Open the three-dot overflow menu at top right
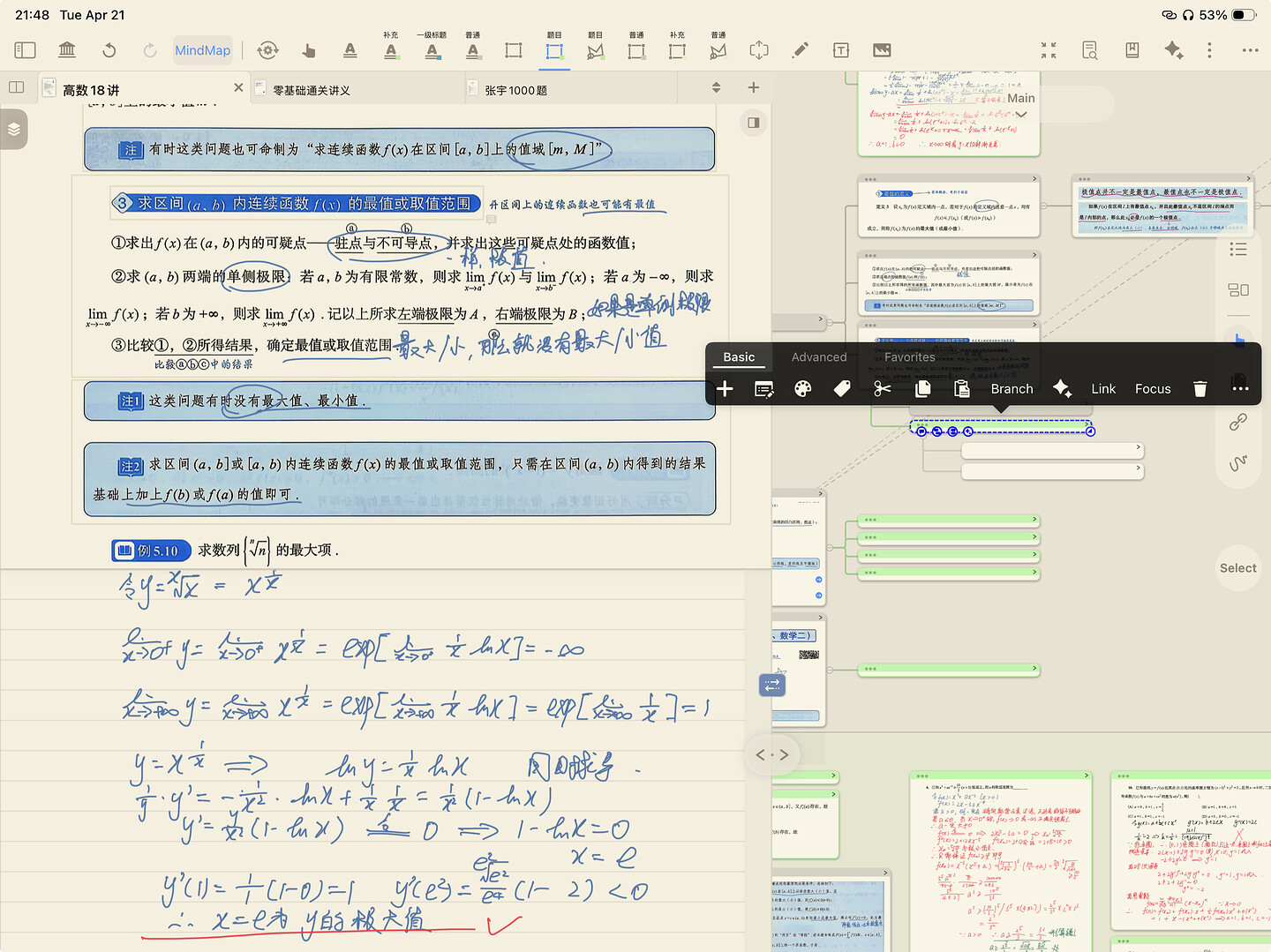 [x=1250, y=50]
